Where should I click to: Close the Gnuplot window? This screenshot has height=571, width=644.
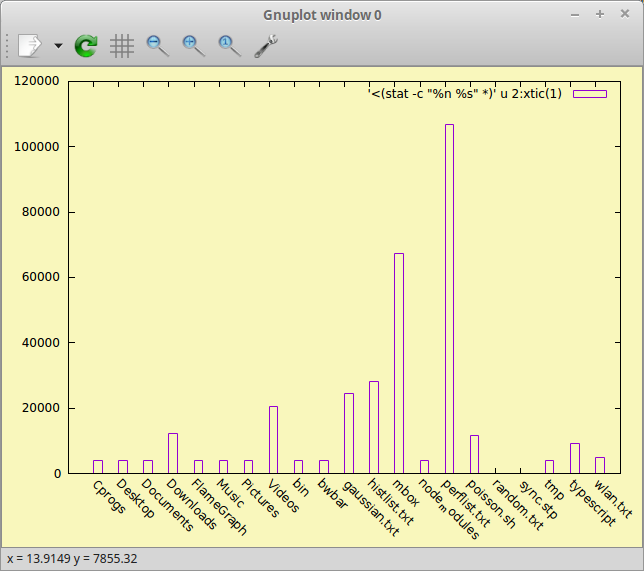tap(624, 14)
